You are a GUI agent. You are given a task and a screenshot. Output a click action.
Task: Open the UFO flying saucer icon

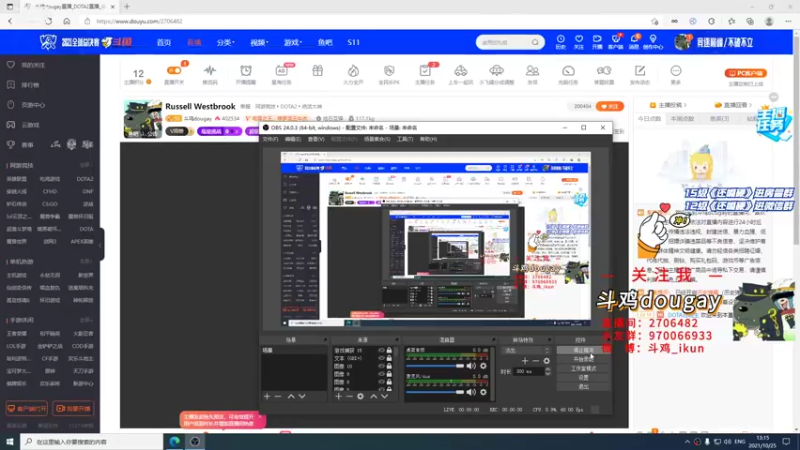(x=496, y=71)
